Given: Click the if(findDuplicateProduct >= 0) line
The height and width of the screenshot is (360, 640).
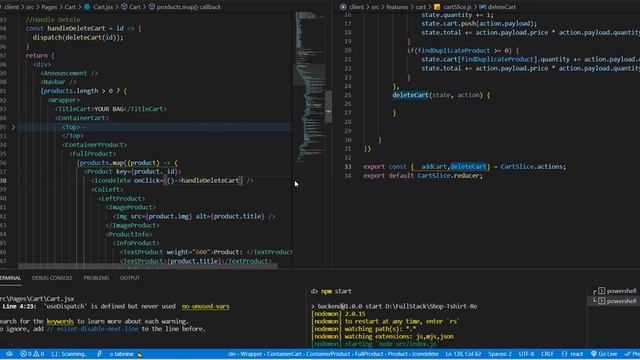Looking at the screenshot, I should (x=462, y=51).
